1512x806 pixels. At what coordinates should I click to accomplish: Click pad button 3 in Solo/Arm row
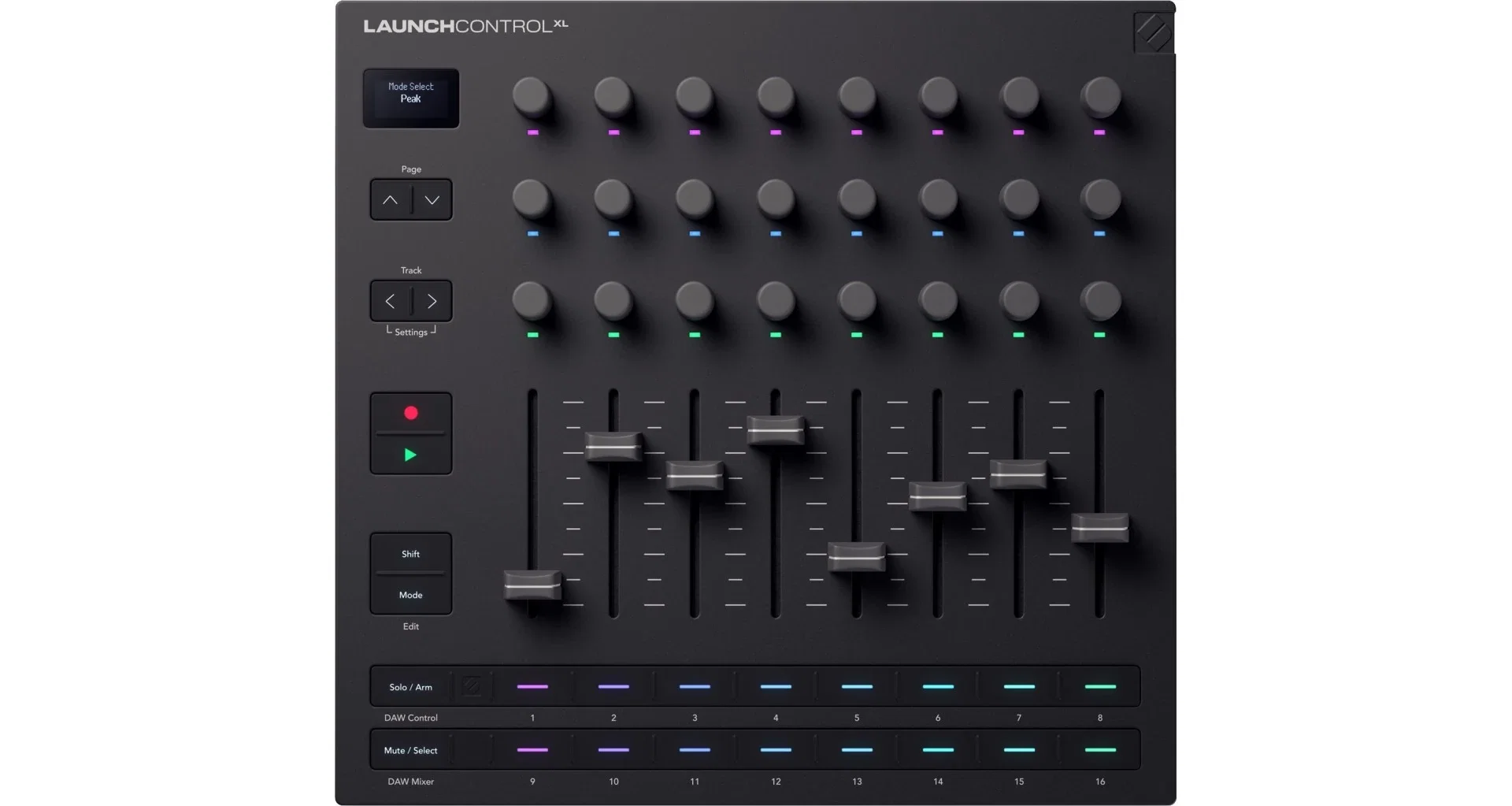[695, 686]
